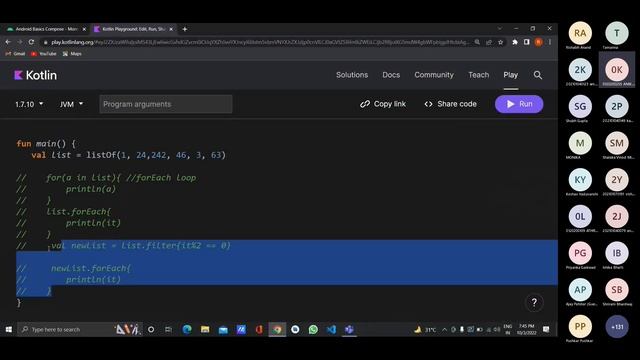Click Share code
This screenshot has width=640, height=360.
pos(450,104)
